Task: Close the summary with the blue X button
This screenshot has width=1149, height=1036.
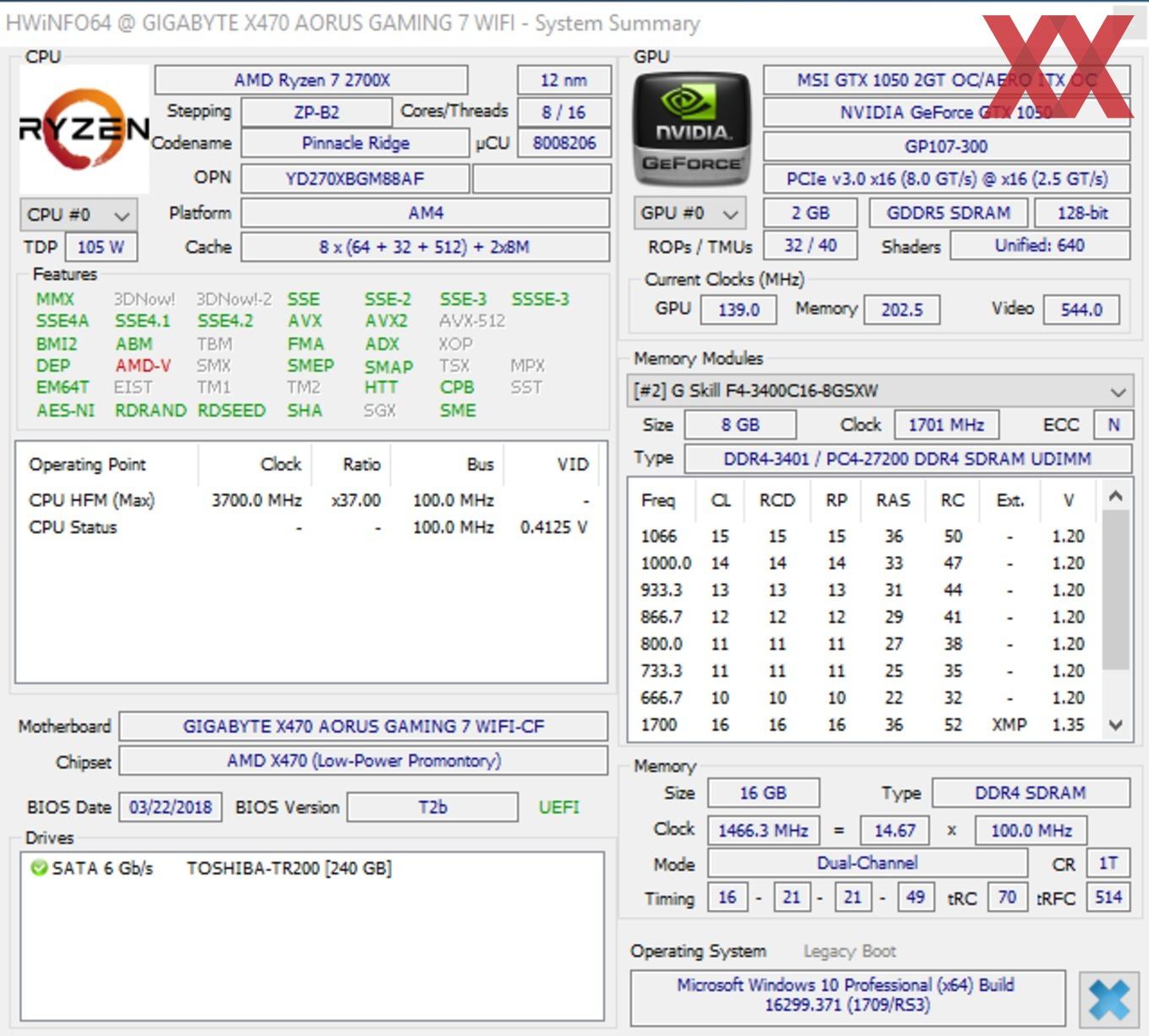Action: [1108, 999]
